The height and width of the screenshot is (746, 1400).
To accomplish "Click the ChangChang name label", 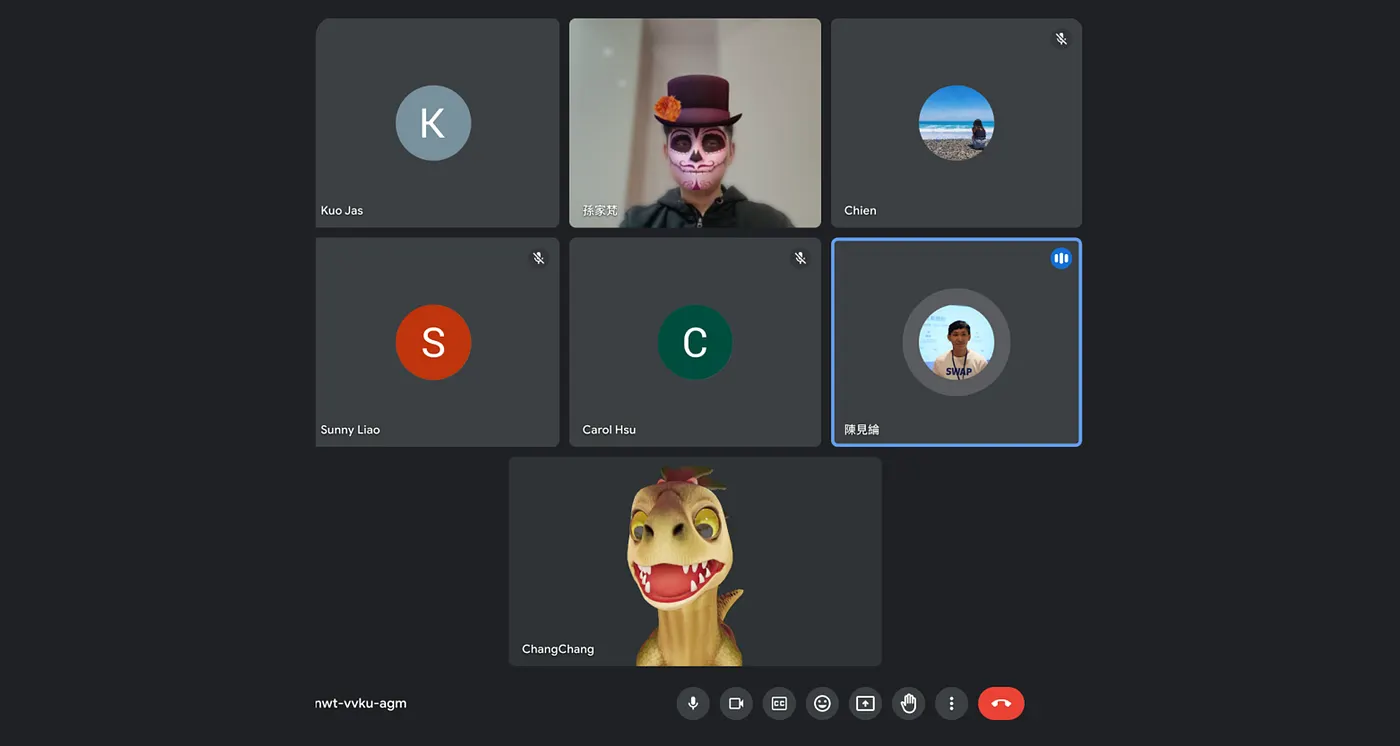I will tap(558, 649).
